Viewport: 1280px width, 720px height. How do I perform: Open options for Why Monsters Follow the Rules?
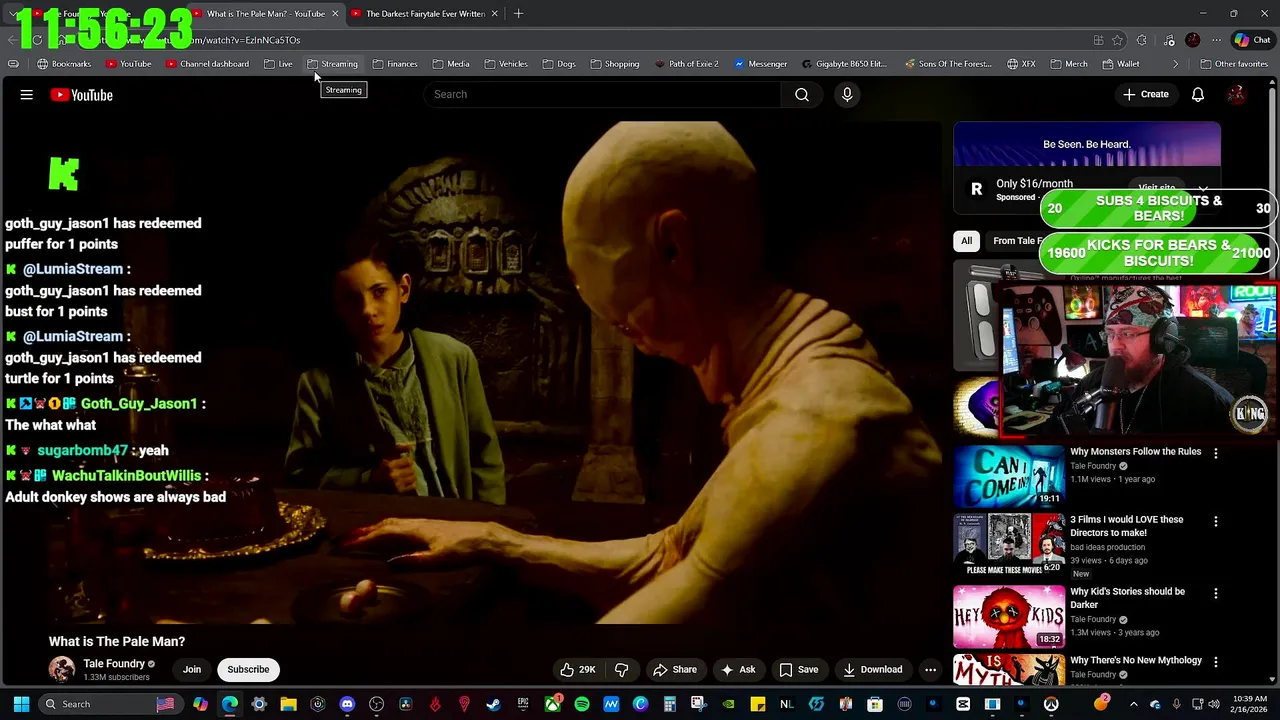pos(1216,453)
